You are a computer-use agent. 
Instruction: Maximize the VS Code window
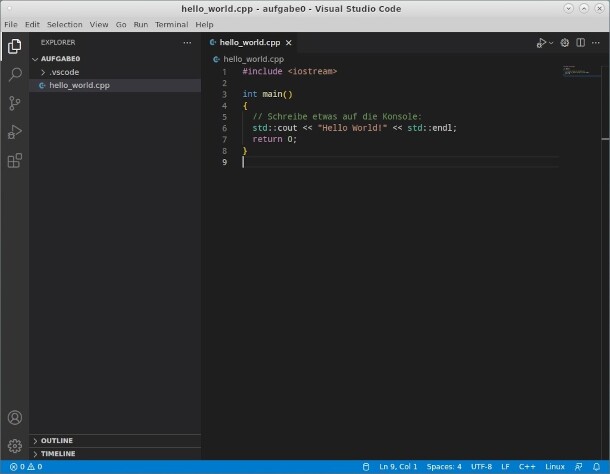tap(584, 9)
